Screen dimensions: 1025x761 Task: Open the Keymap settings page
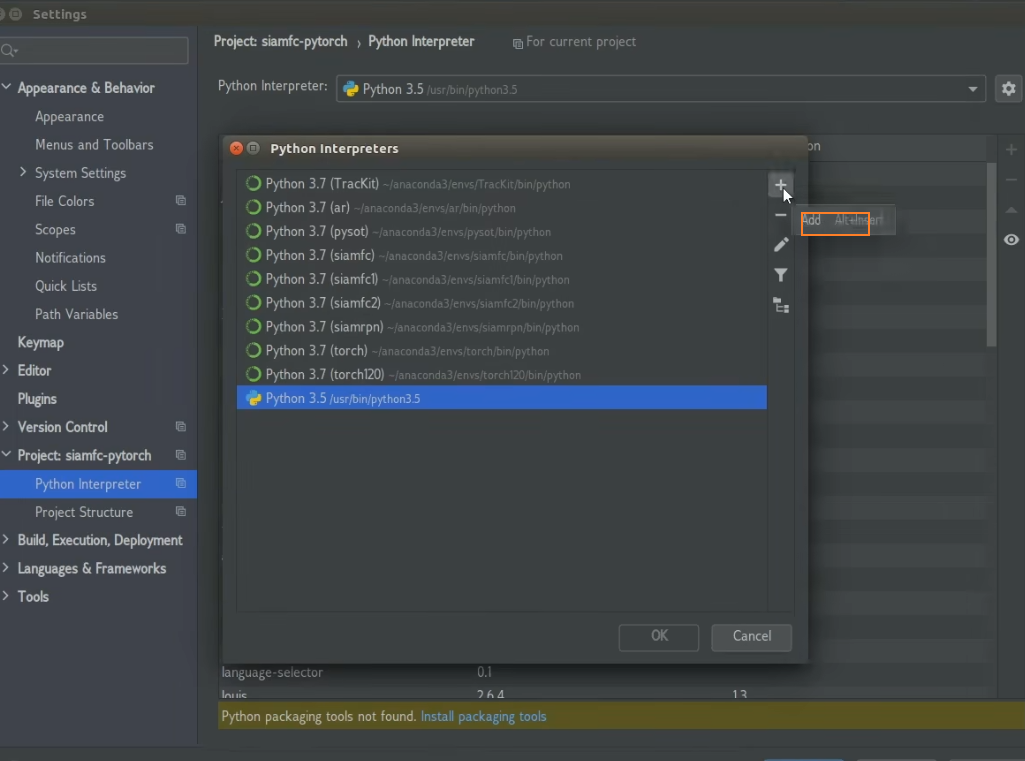click(x=41, y=342)
